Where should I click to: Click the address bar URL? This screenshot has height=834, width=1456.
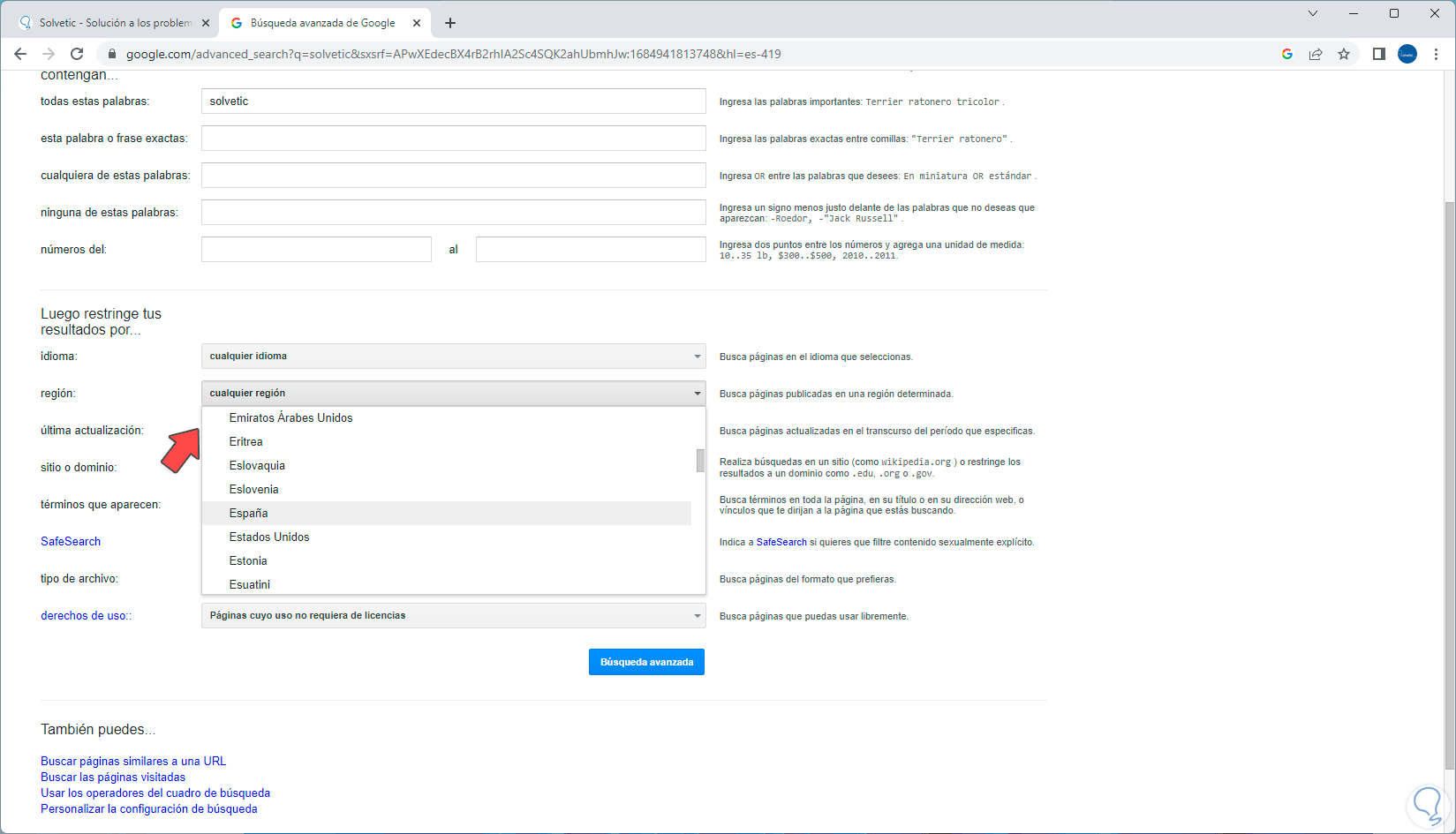point(453,54)
